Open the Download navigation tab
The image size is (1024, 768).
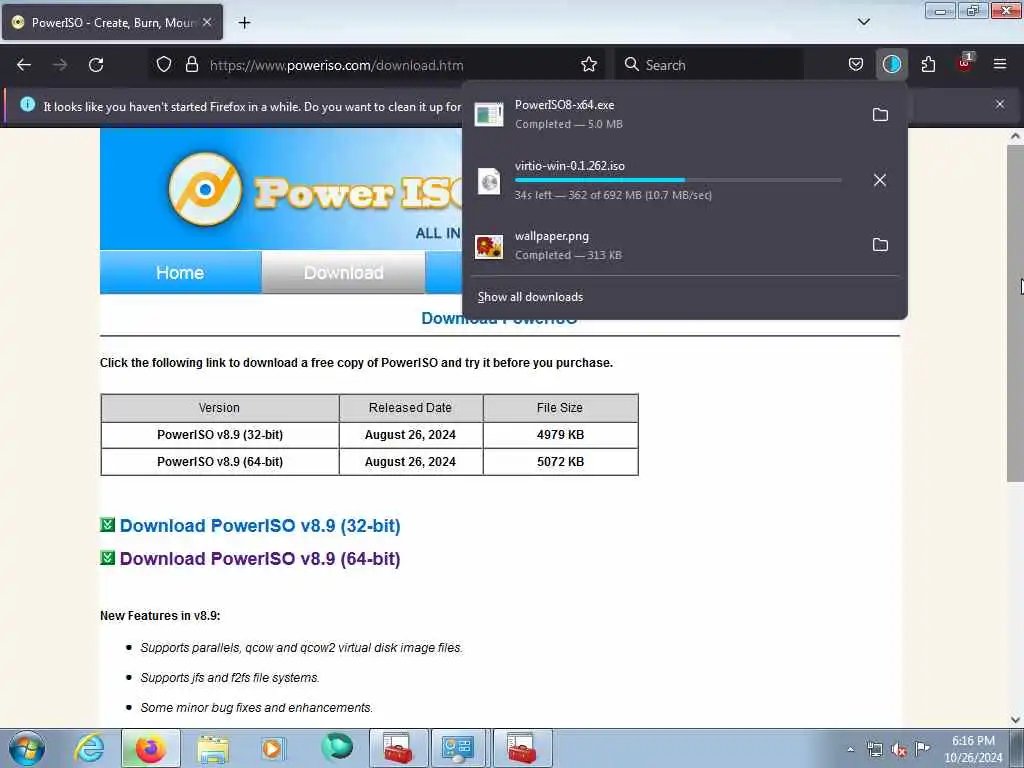pyautogui.click(x=344, y=272)
